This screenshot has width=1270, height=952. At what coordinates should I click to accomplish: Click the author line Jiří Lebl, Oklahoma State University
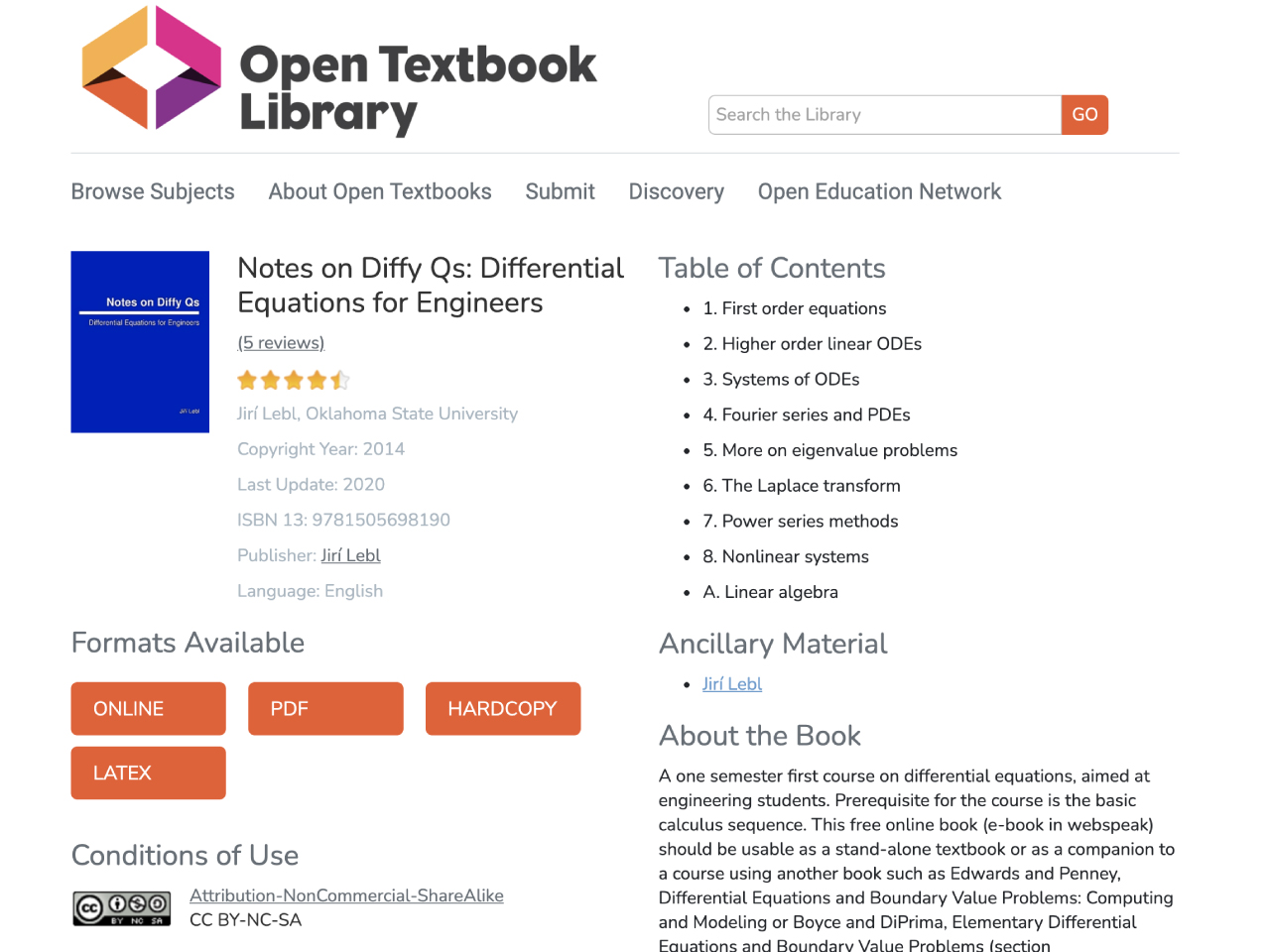(x=378, y=414)
